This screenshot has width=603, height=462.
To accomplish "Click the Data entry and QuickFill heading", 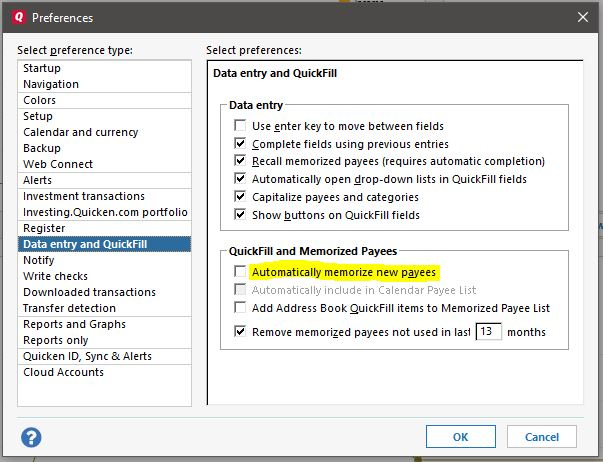I will (275, 73).
